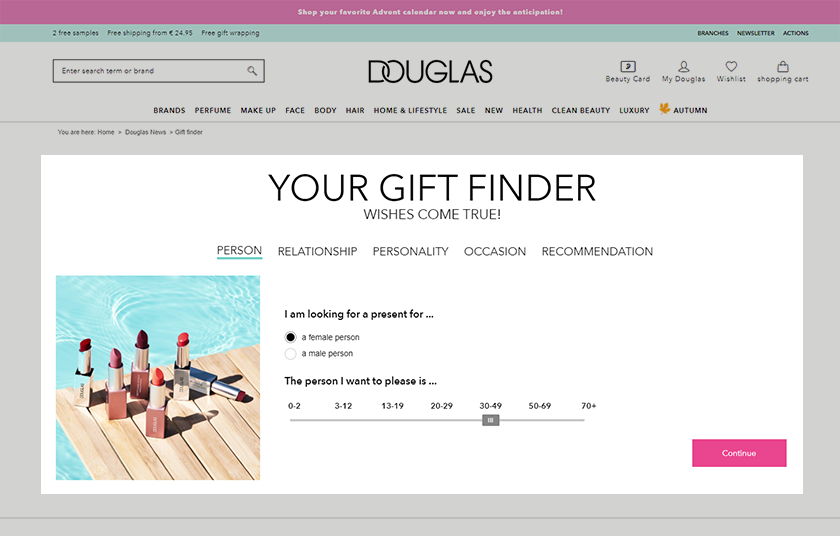Viewport: 840px width, 536px height.
Task: Open the Sale menu
Action: coord(466,110)
